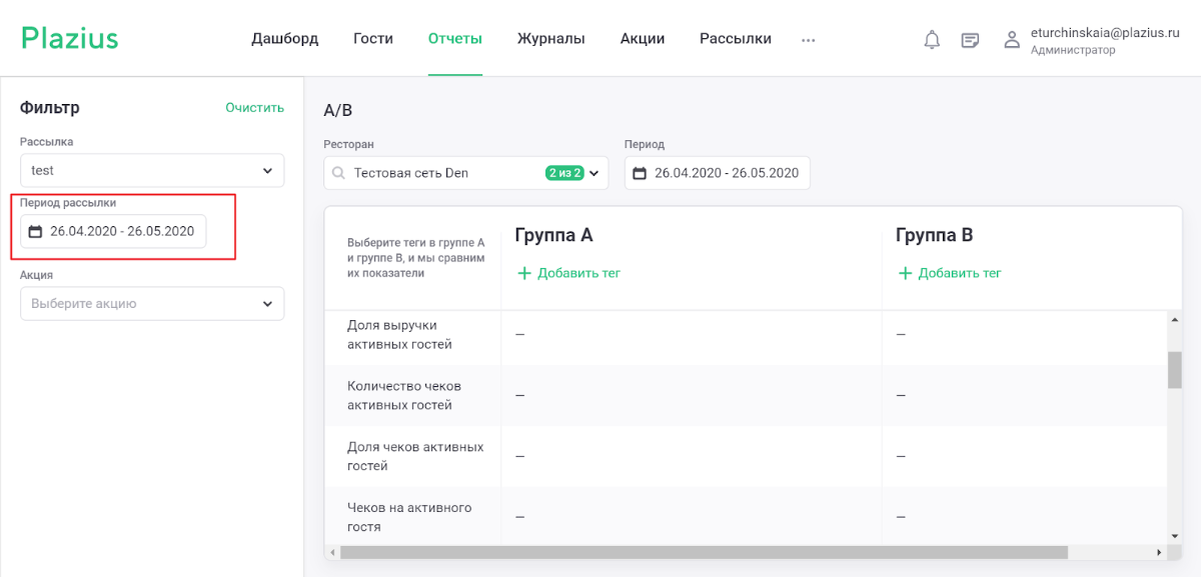Click the calendar icon in Период рассылки

coord(36,231)
